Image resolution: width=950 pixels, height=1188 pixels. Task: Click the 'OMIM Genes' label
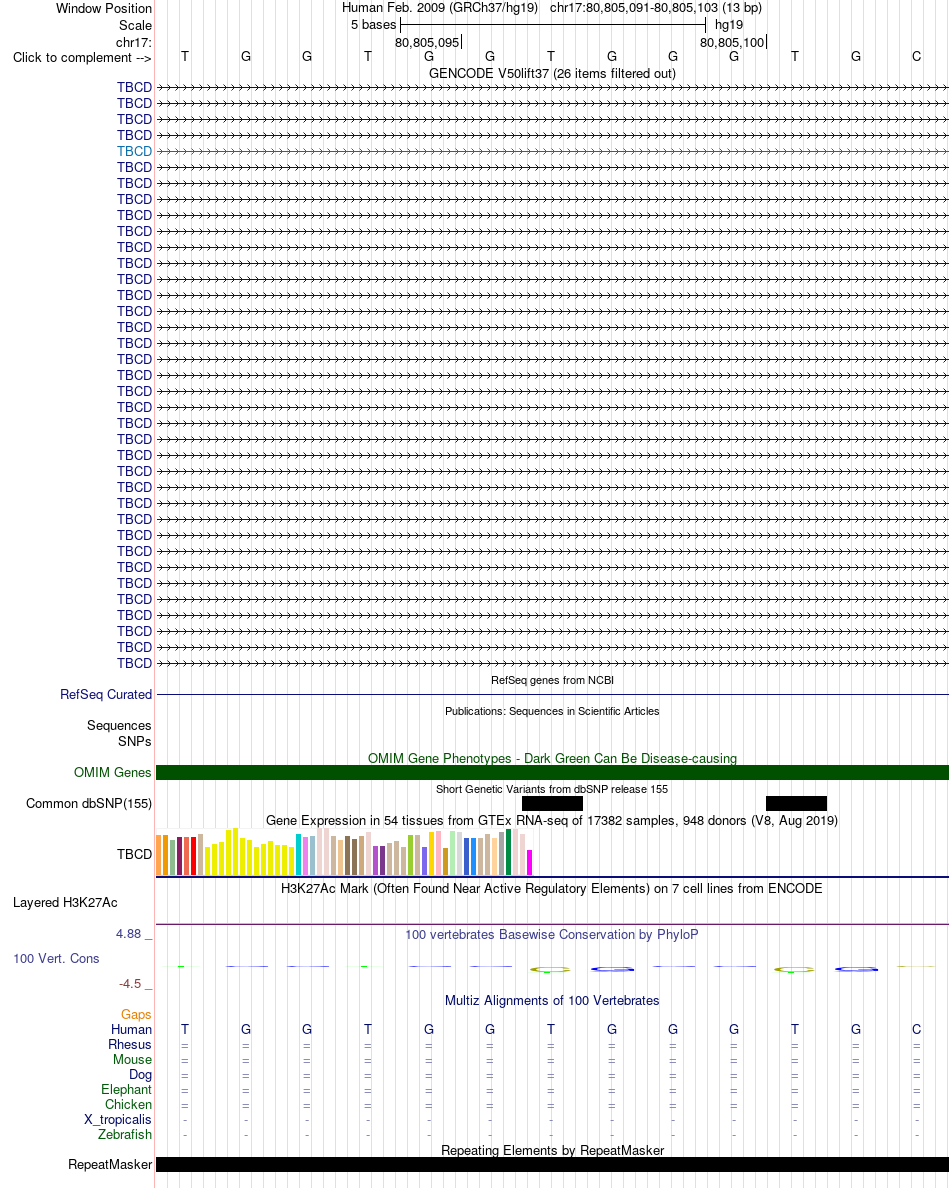[112, 773]
